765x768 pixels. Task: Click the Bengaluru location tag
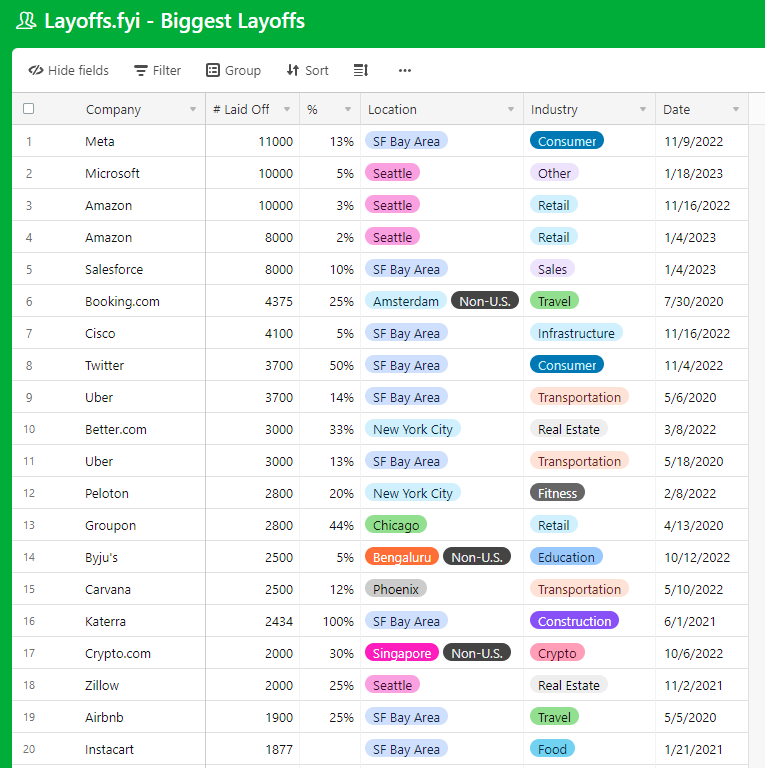402,557
